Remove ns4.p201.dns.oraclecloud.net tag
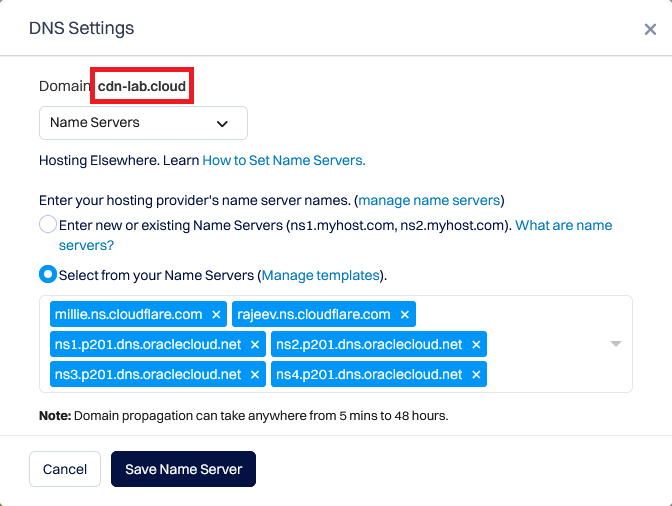Image resolution: width=672 pixels, height=506 pixels. point(476,374)
